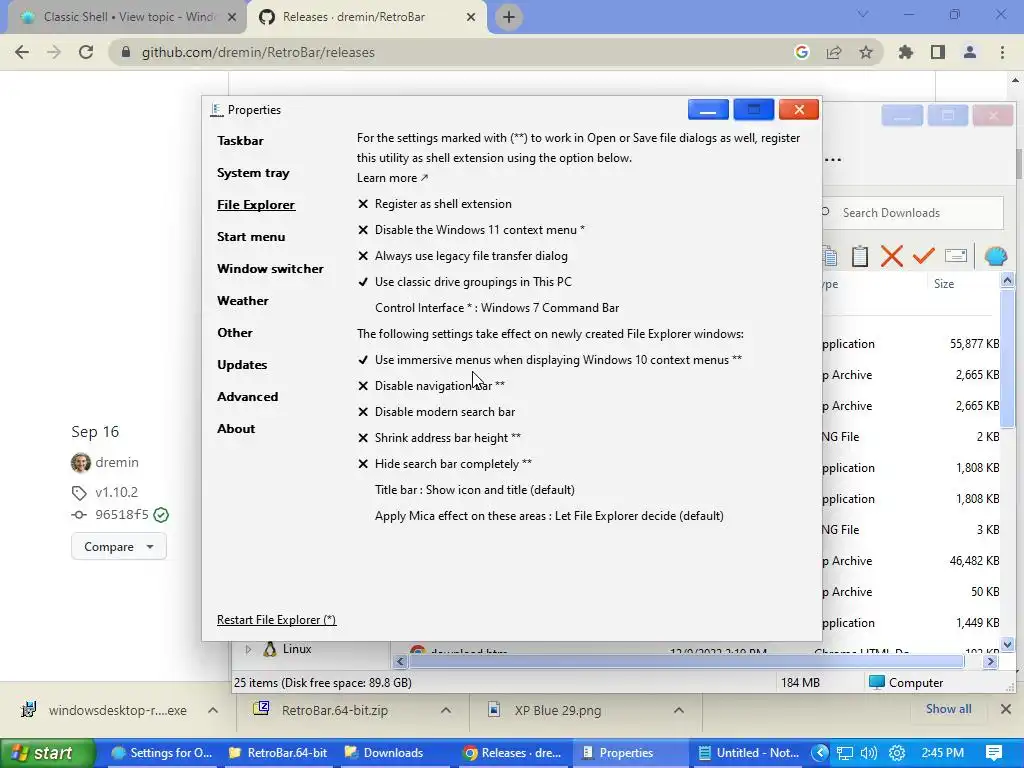
Task: Click Restart File Explorer link
Action: (x=276, y=620)
